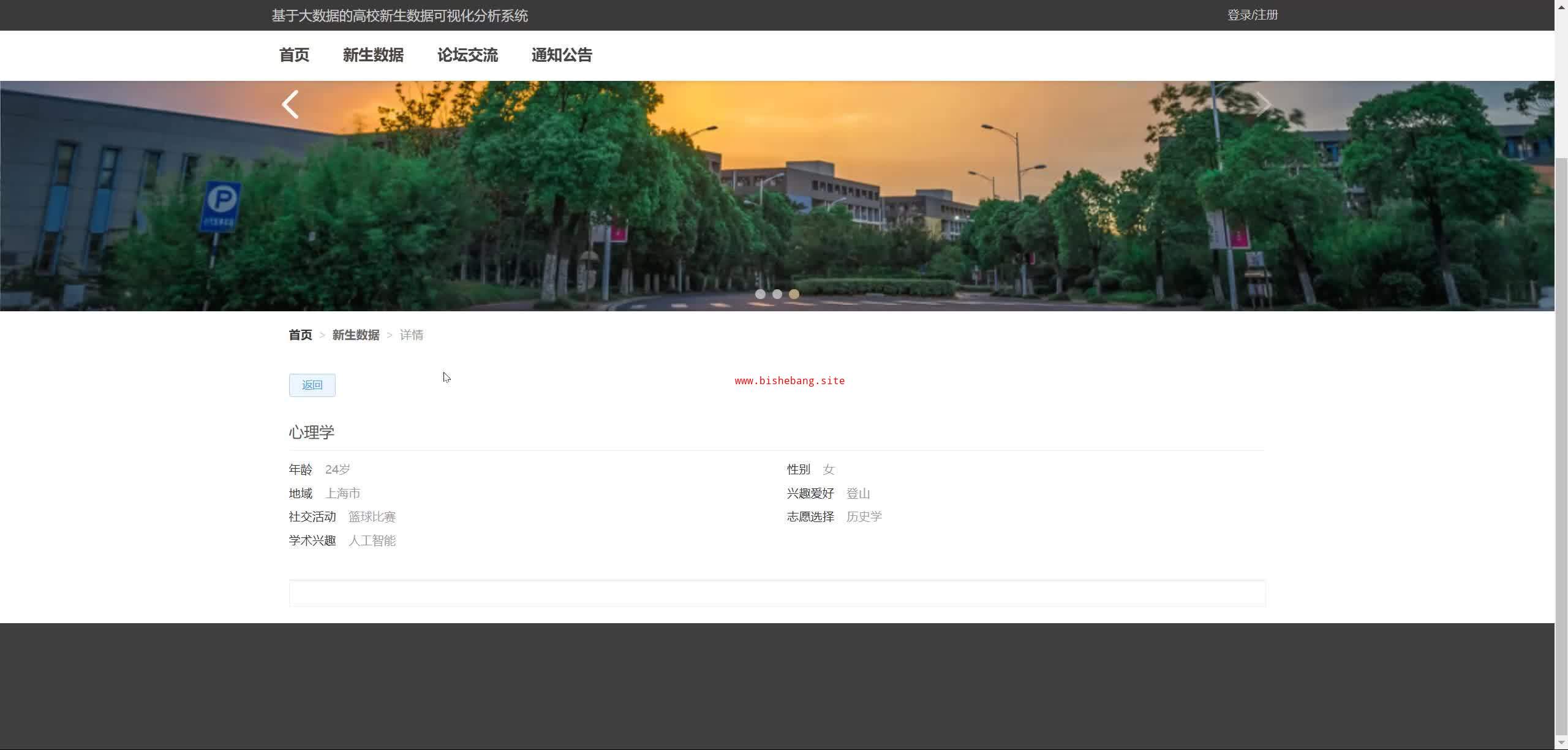
Task: Click the next slide arrow on banner
Action: click(1264, 104)
